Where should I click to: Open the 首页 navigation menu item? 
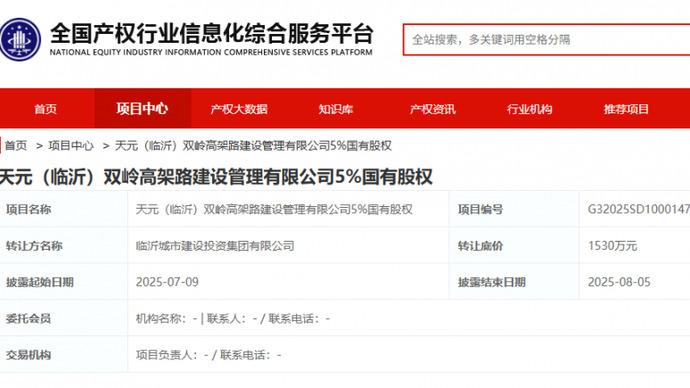(x=45, y=109)
